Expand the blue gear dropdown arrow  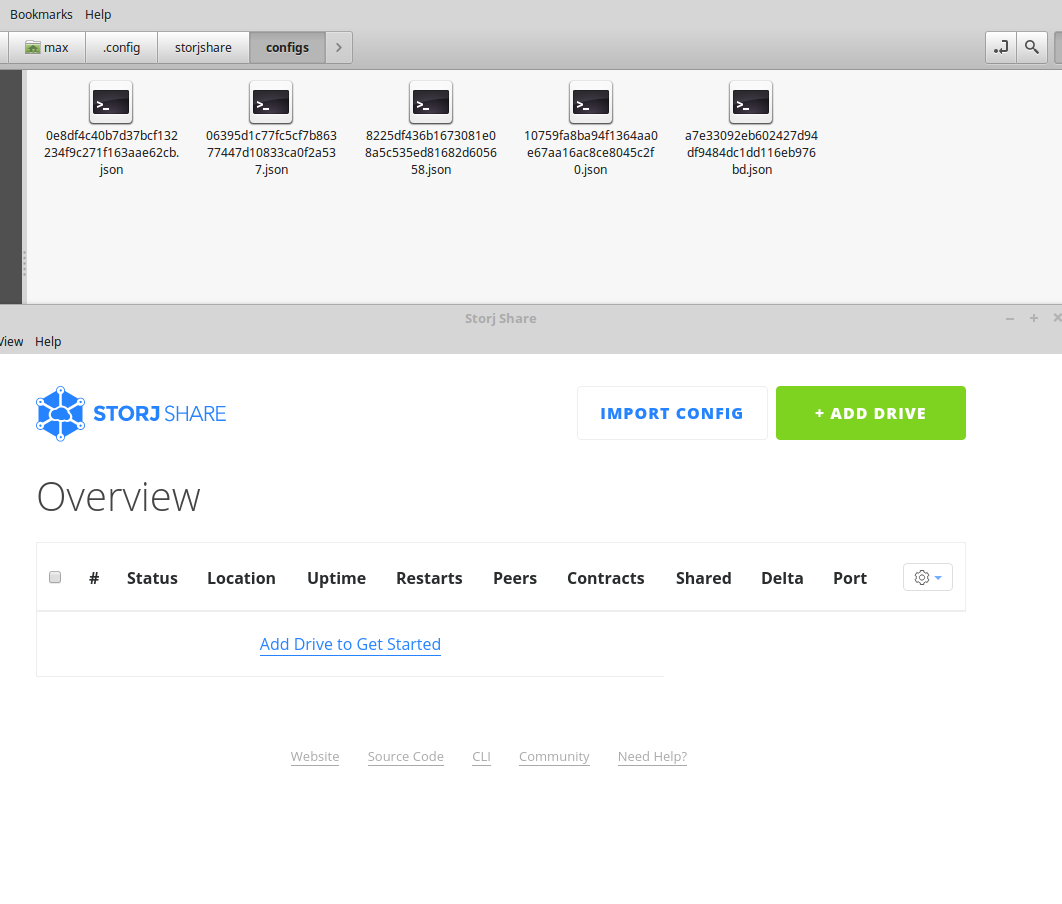[938, 578]
